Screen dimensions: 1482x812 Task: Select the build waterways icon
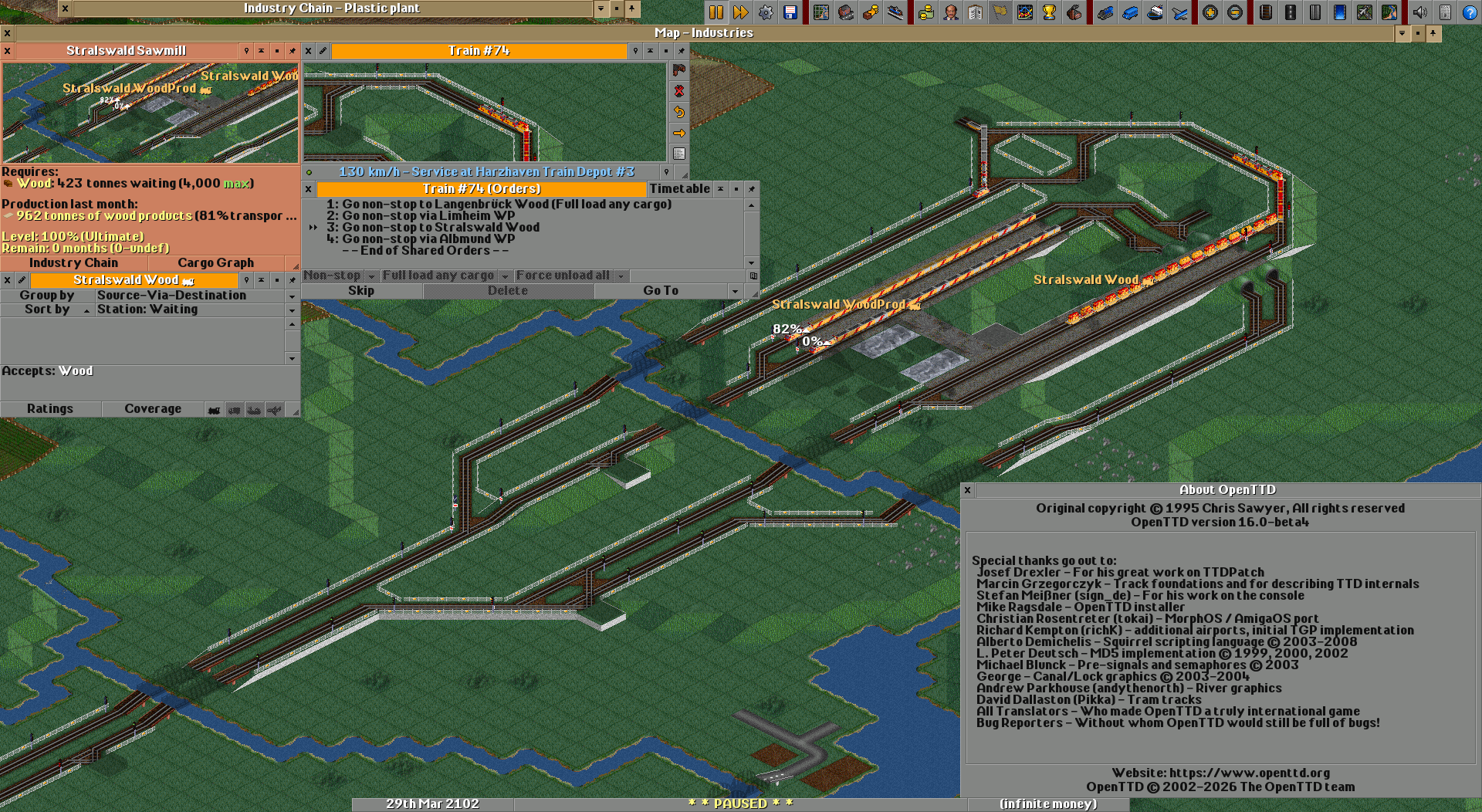[x=1340, y=12]
